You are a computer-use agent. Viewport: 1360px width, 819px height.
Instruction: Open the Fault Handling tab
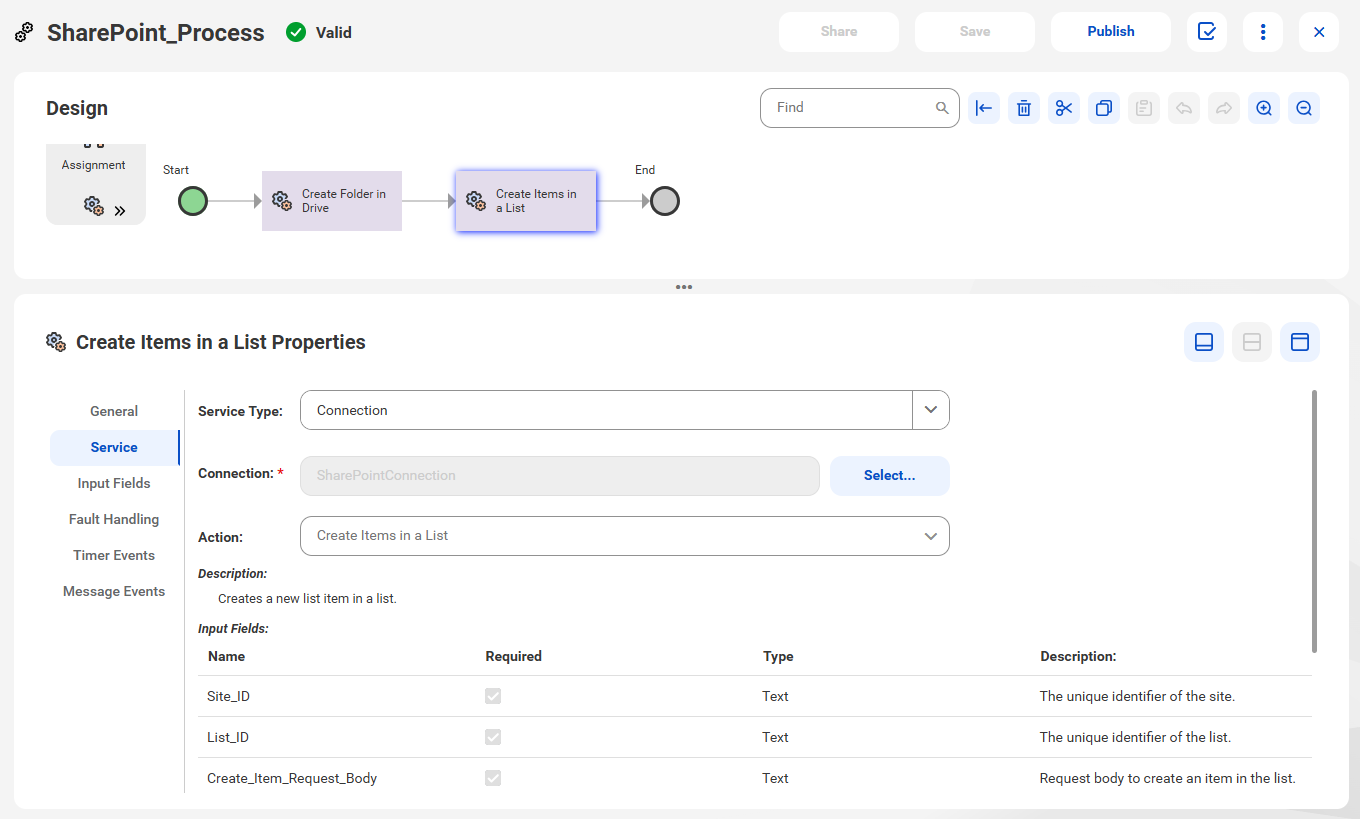pos(114,519)
